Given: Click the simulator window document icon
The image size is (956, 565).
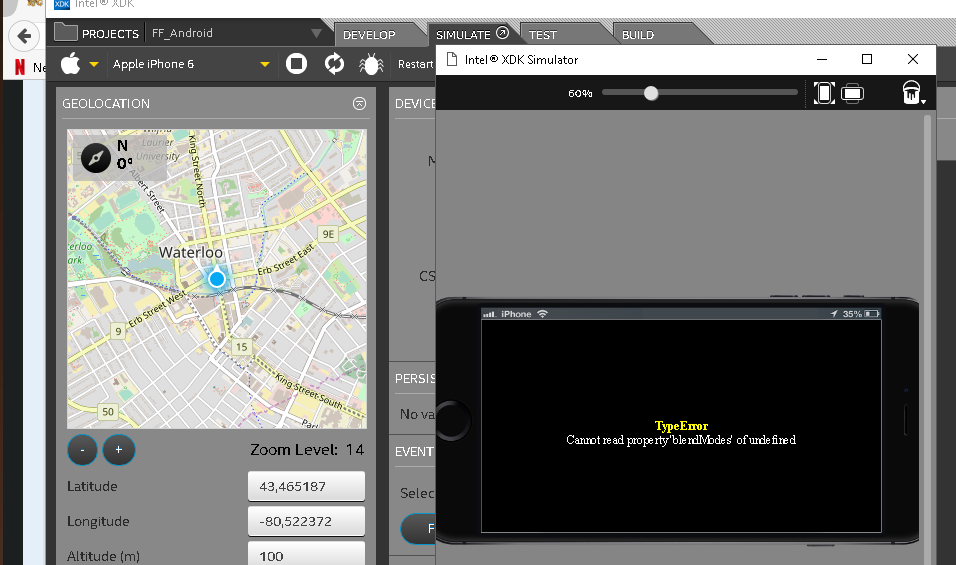Looking at the screenshot, I should 452,59.
